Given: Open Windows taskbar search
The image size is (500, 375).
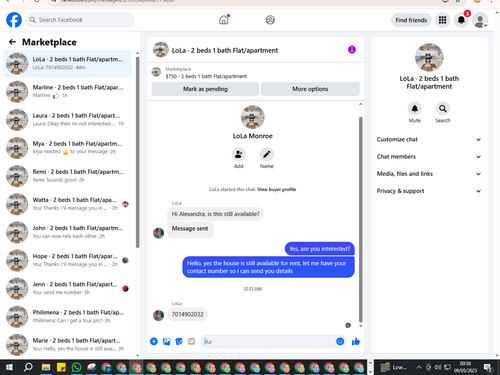Looking at the screenshot, I should [28, 367].
